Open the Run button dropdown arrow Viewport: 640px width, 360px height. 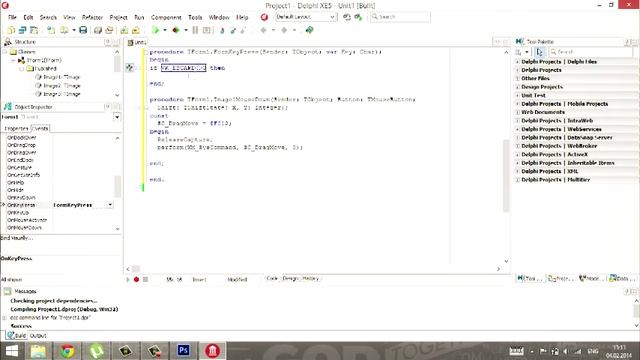(x=165, y=30)
